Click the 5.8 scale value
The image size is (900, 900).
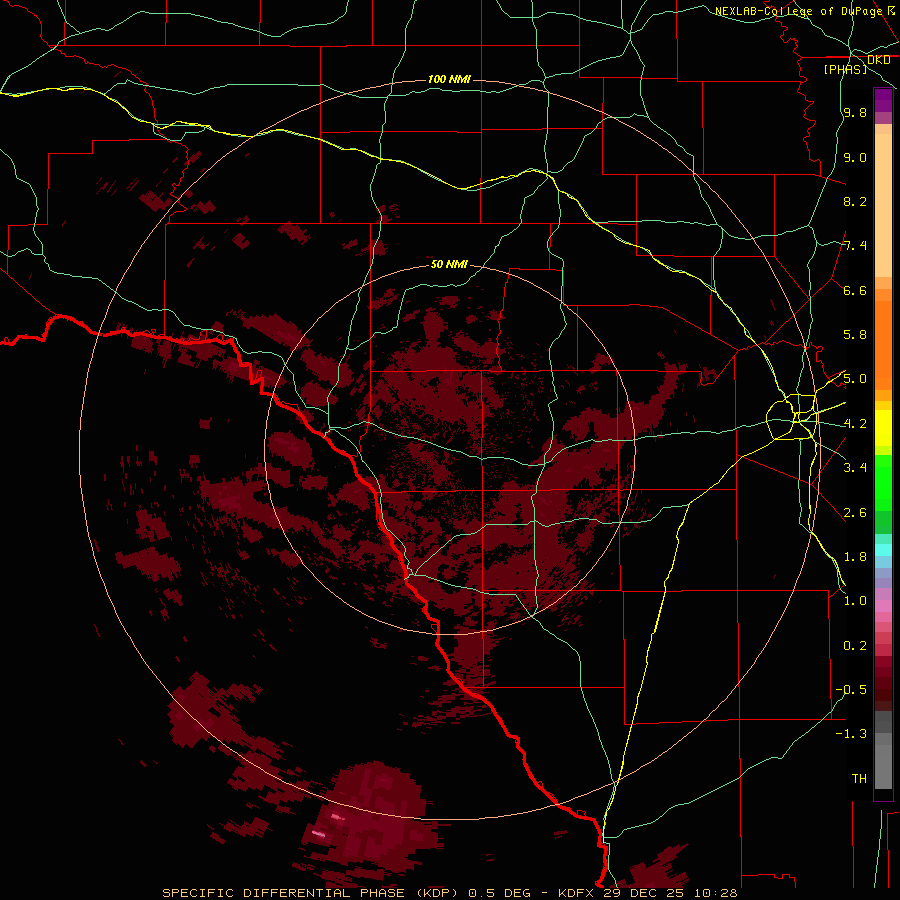click(855, 335)
